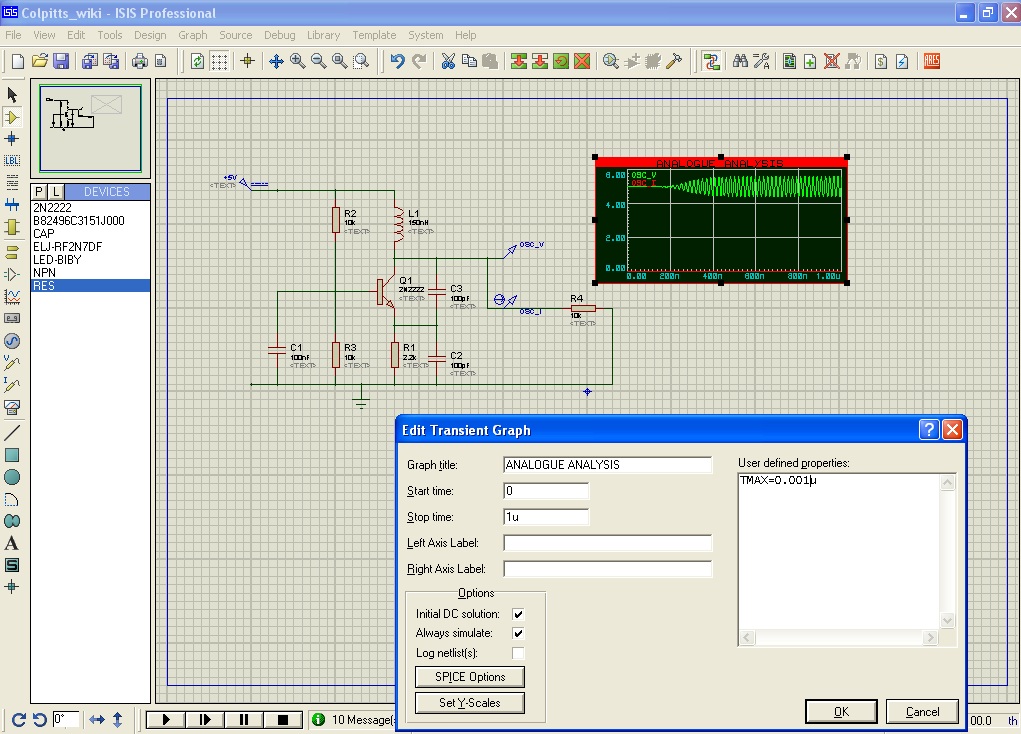Select the wire label LBL tool
This screenshot has height=734, width=1021.
pyautogui.click(x=12, y=160)
